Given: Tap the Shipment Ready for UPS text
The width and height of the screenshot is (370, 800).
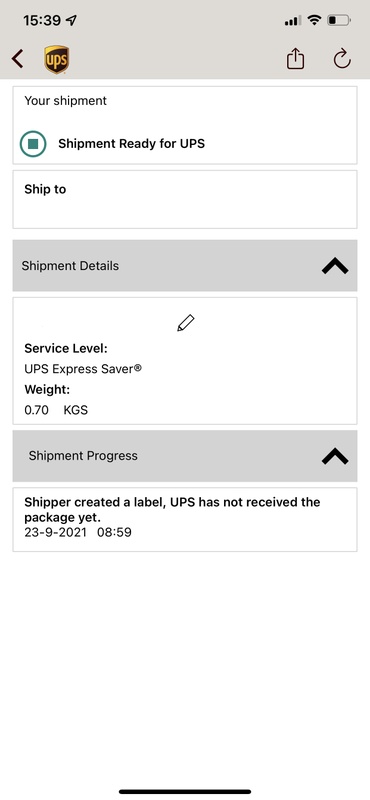Looking at the screenshot, I should 131,143.
